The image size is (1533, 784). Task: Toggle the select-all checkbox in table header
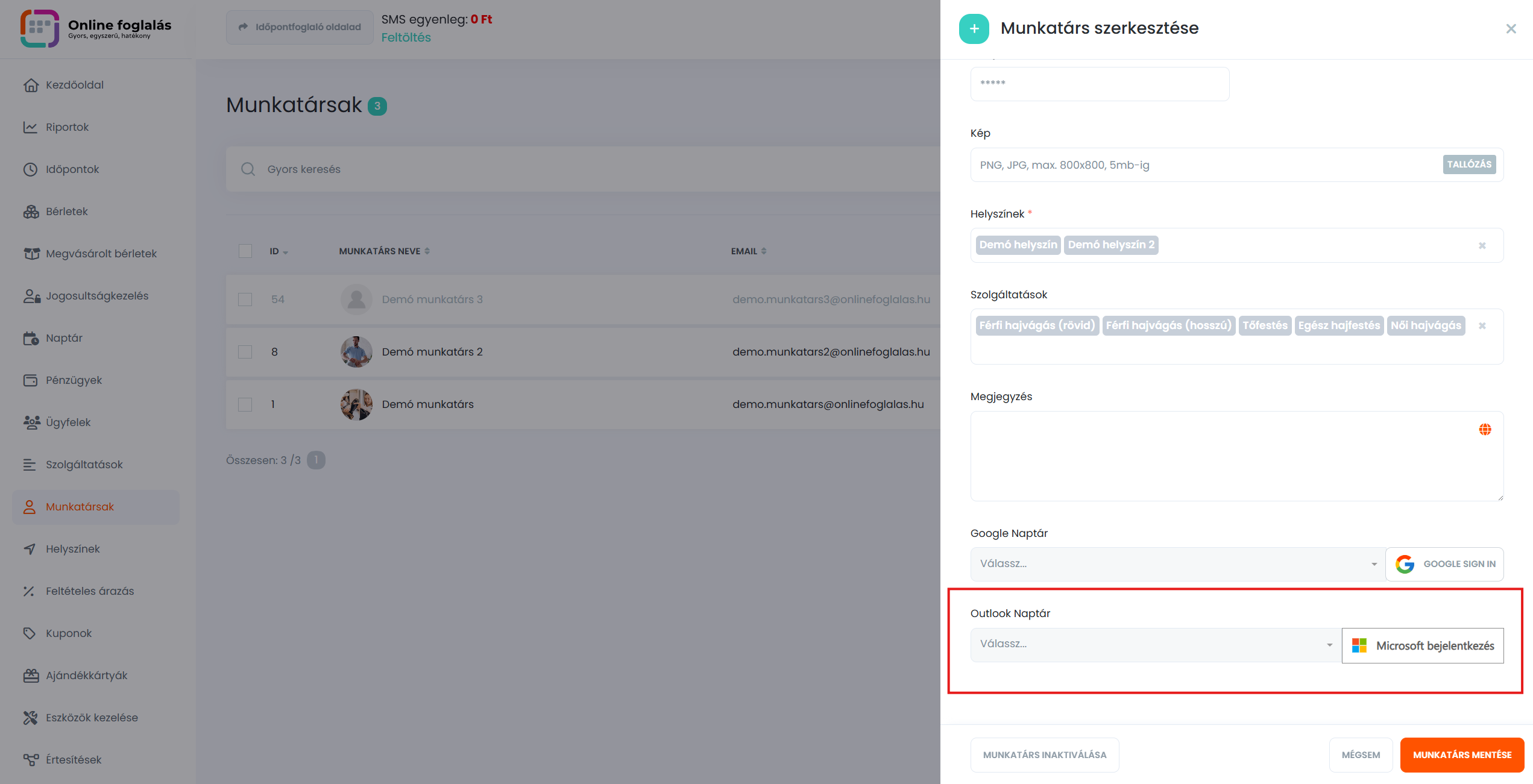coord(245,251)
